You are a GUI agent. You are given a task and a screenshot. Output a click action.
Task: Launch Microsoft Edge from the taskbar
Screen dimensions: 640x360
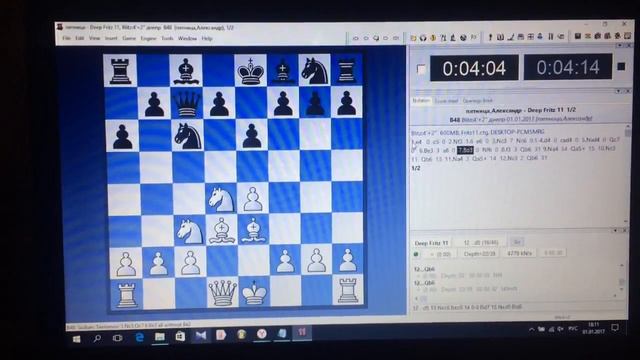tap(139, 337)
